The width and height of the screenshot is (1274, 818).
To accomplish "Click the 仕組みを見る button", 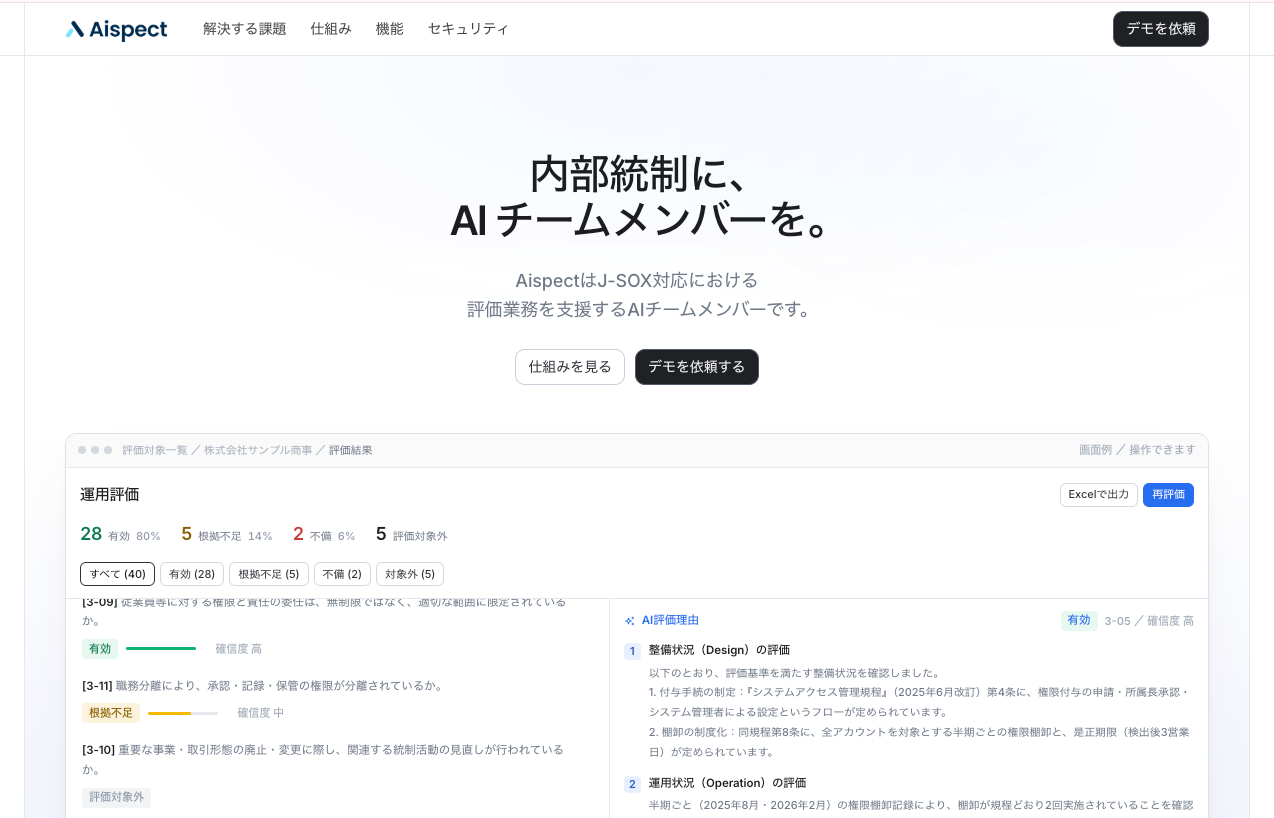I will [570, 367].
